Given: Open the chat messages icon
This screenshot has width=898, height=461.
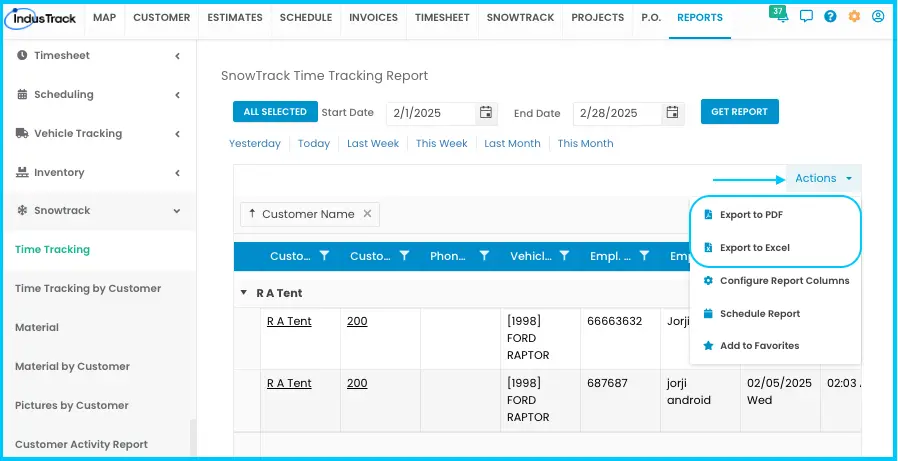Looking at the screenshot, I should pos(806,17).
